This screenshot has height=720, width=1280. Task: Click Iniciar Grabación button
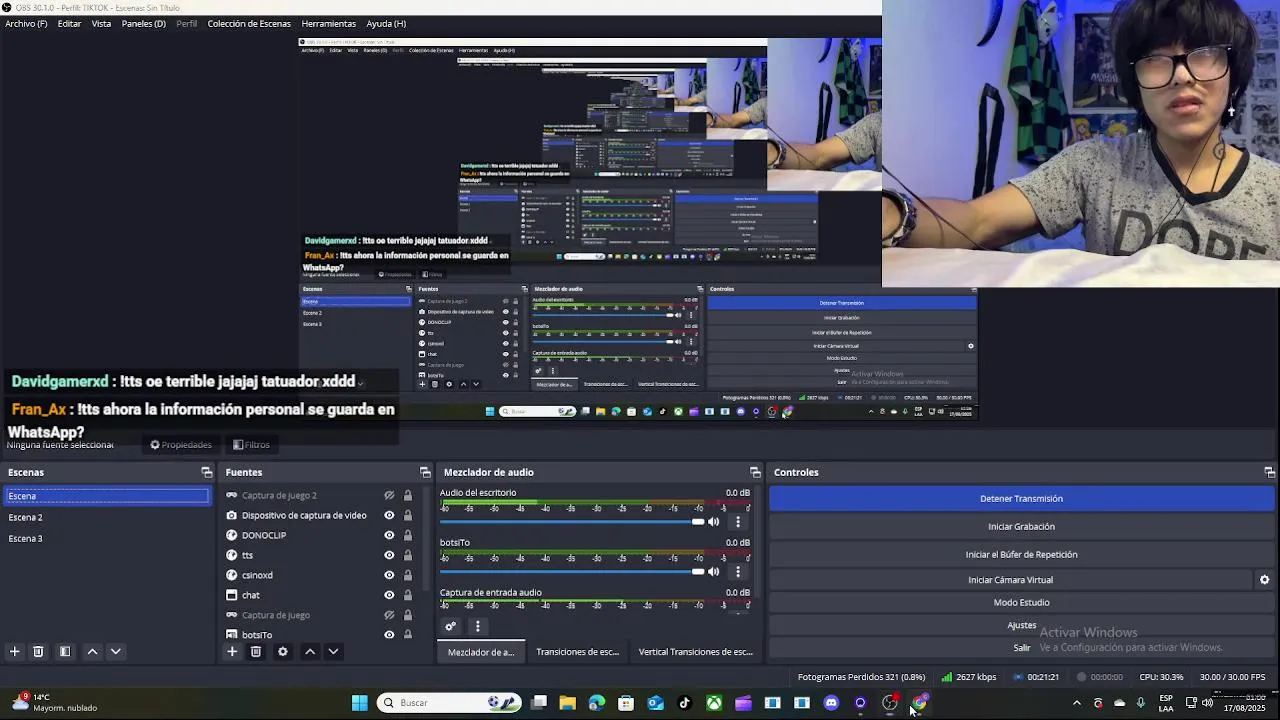click(x=1021, y=526)
